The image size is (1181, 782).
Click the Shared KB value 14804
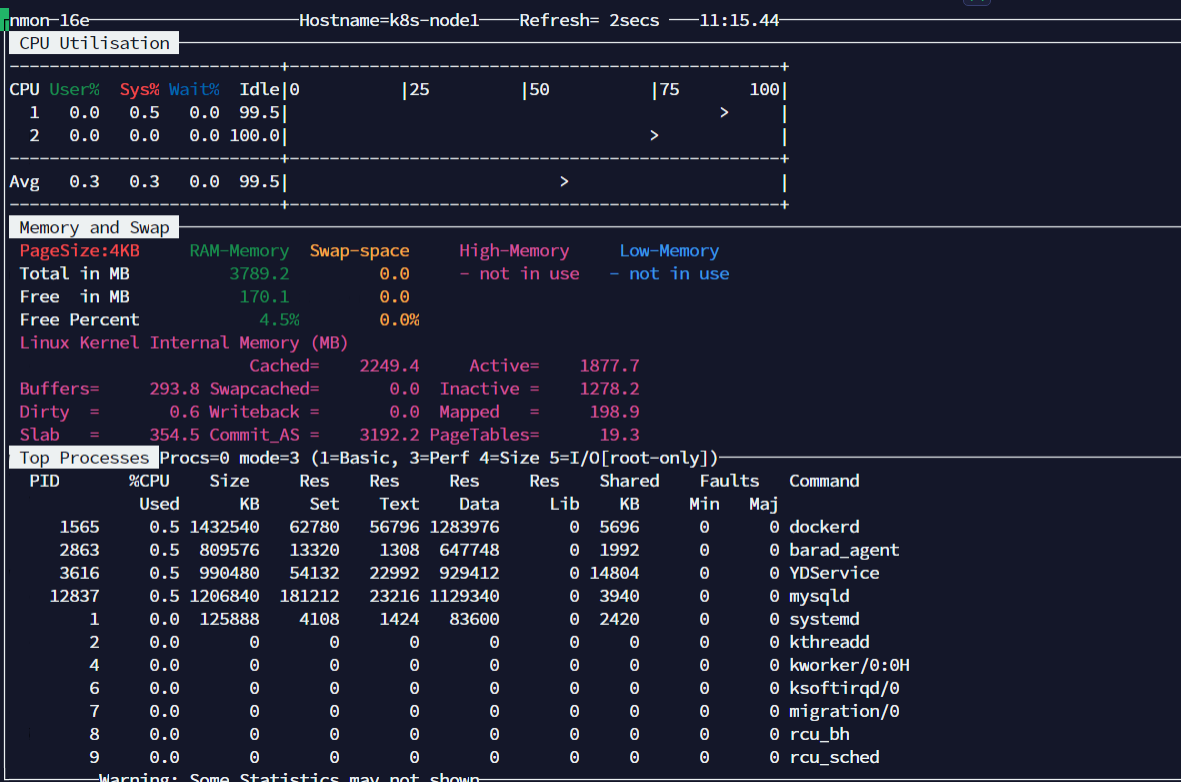[x=615, y=573]
